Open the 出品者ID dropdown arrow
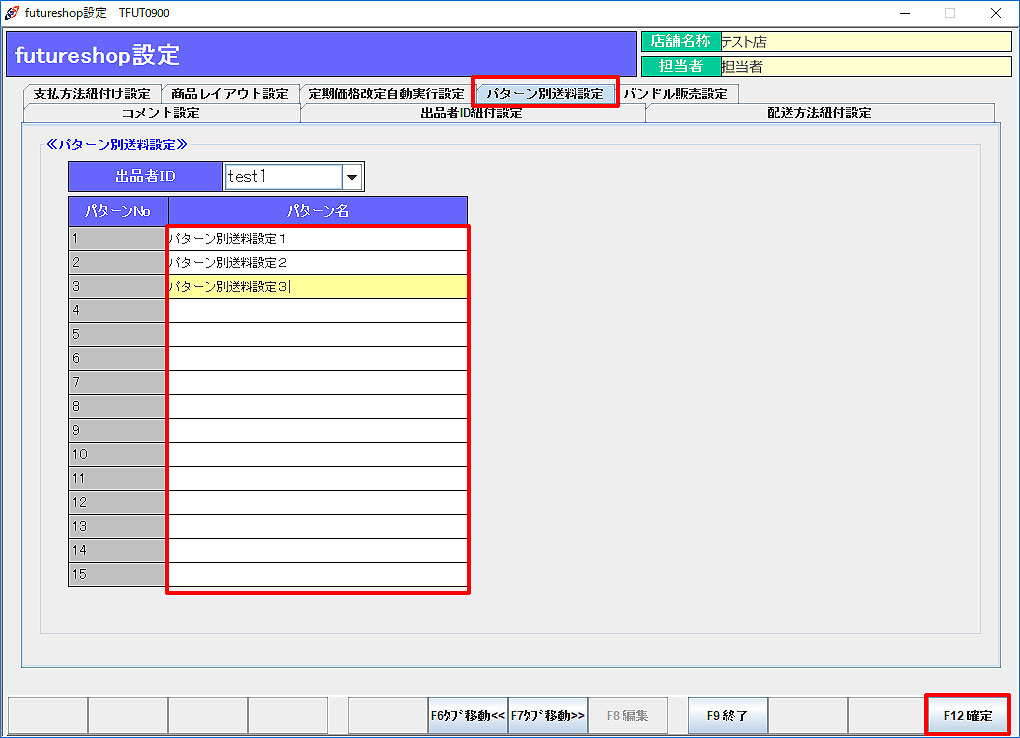1020x738 pixels. [351, 177]
